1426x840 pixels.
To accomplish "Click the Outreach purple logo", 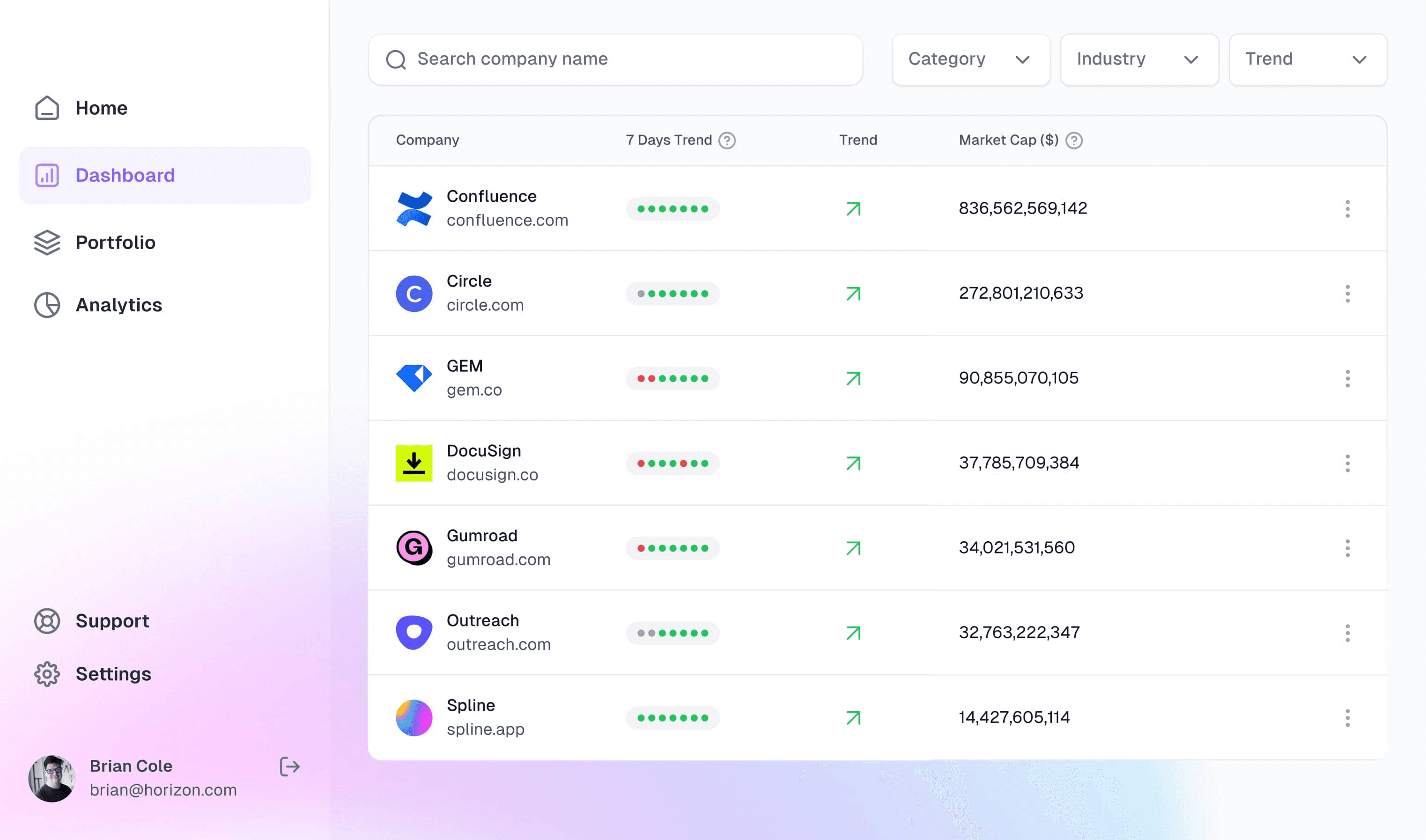I will tap(414, 633).
